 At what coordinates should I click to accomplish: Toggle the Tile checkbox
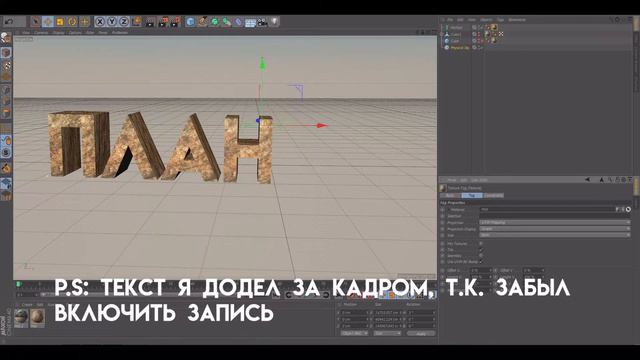click(x=481, y=250)
